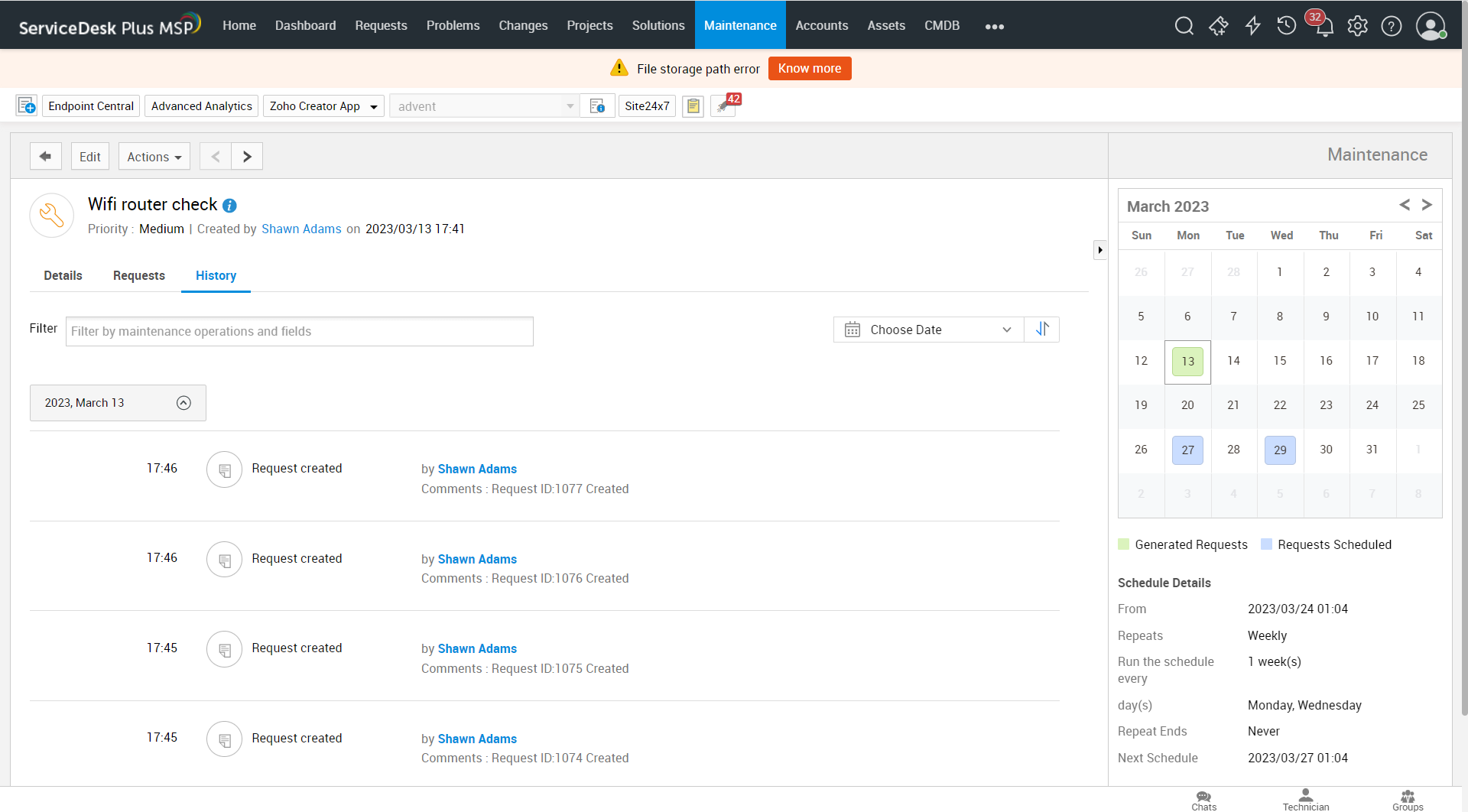Viewport: 1468px width, 812px height.
Task: Select the History tab
Action: (216, 275)
